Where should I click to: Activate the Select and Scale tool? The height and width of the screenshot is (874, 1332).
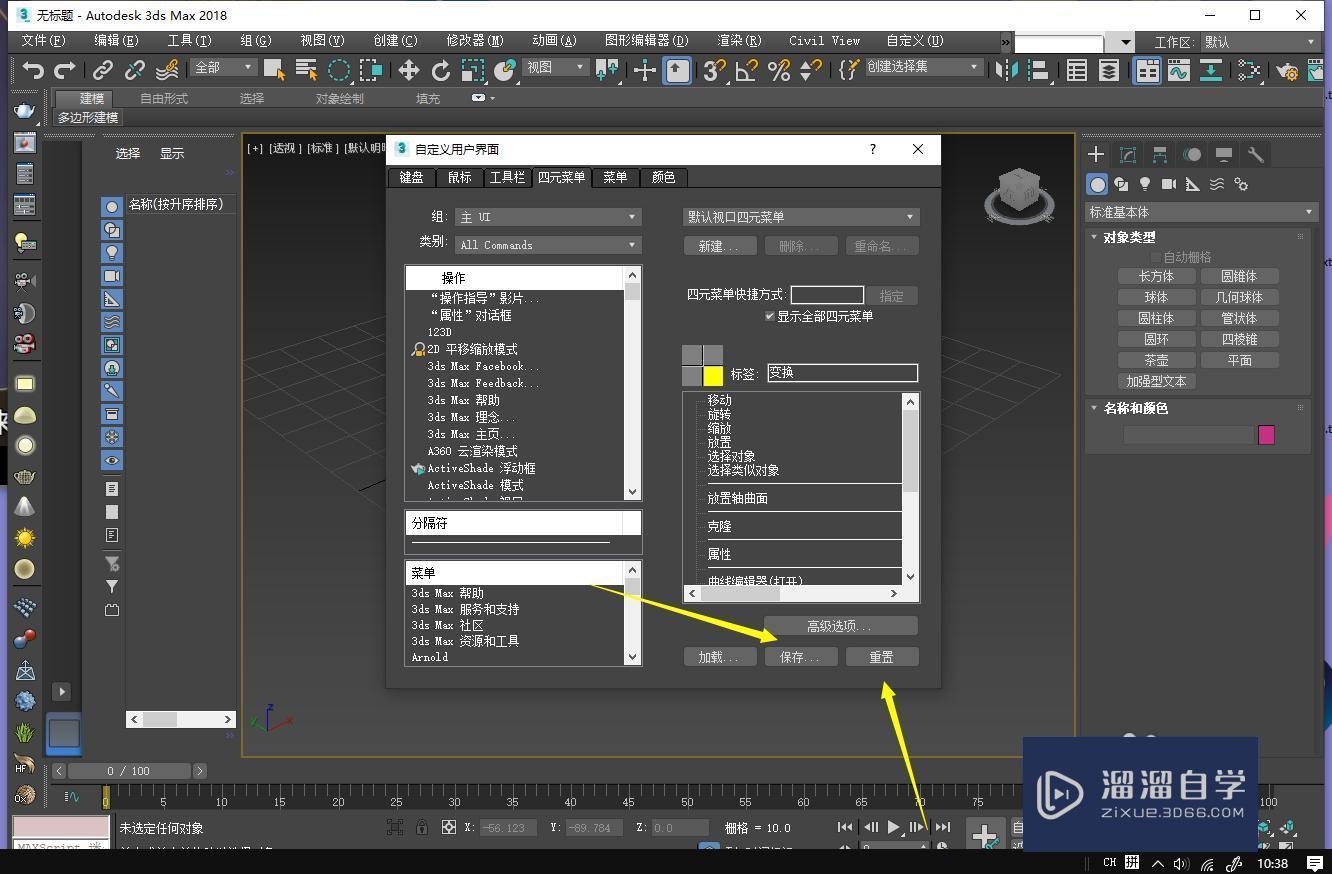[473, 69]
